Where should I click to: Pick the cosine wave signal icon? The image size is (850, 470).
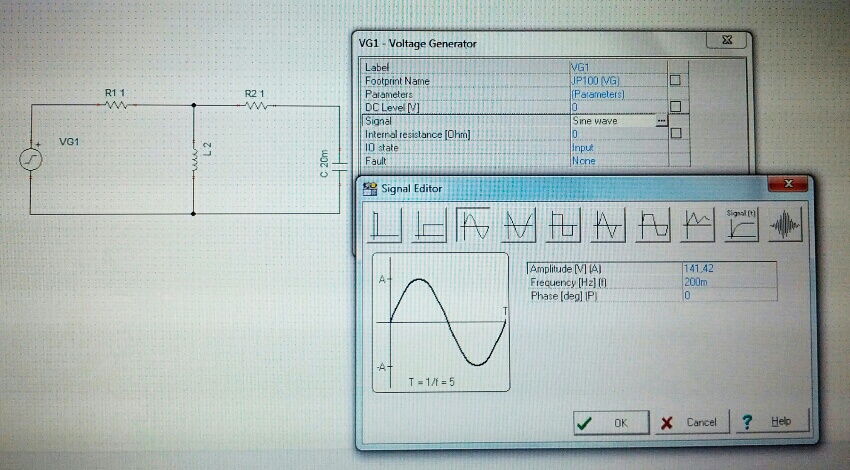pos(519,227)
